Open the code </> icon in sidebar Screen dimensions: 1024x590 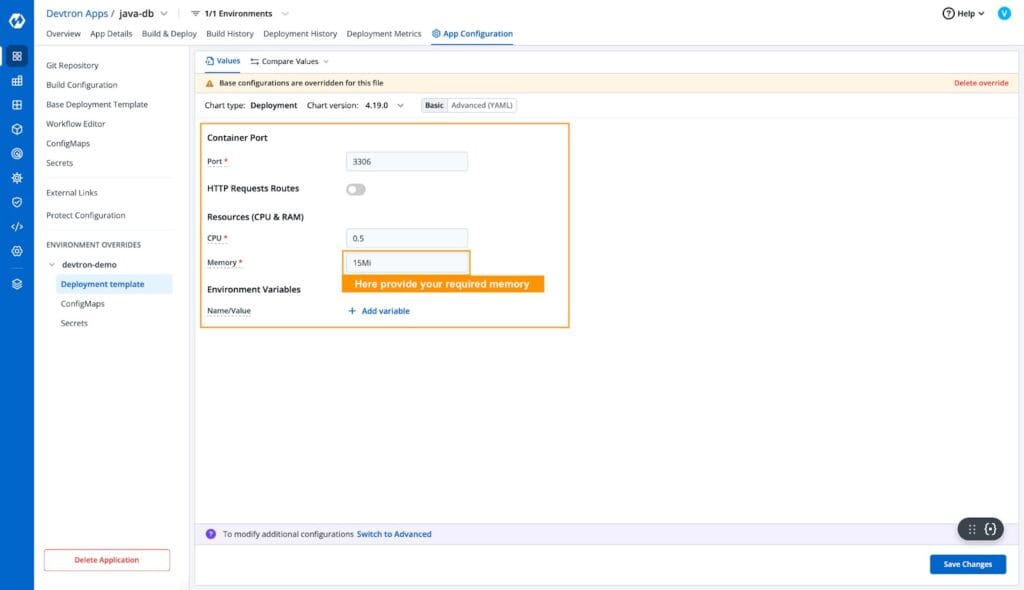coord(15,225)
